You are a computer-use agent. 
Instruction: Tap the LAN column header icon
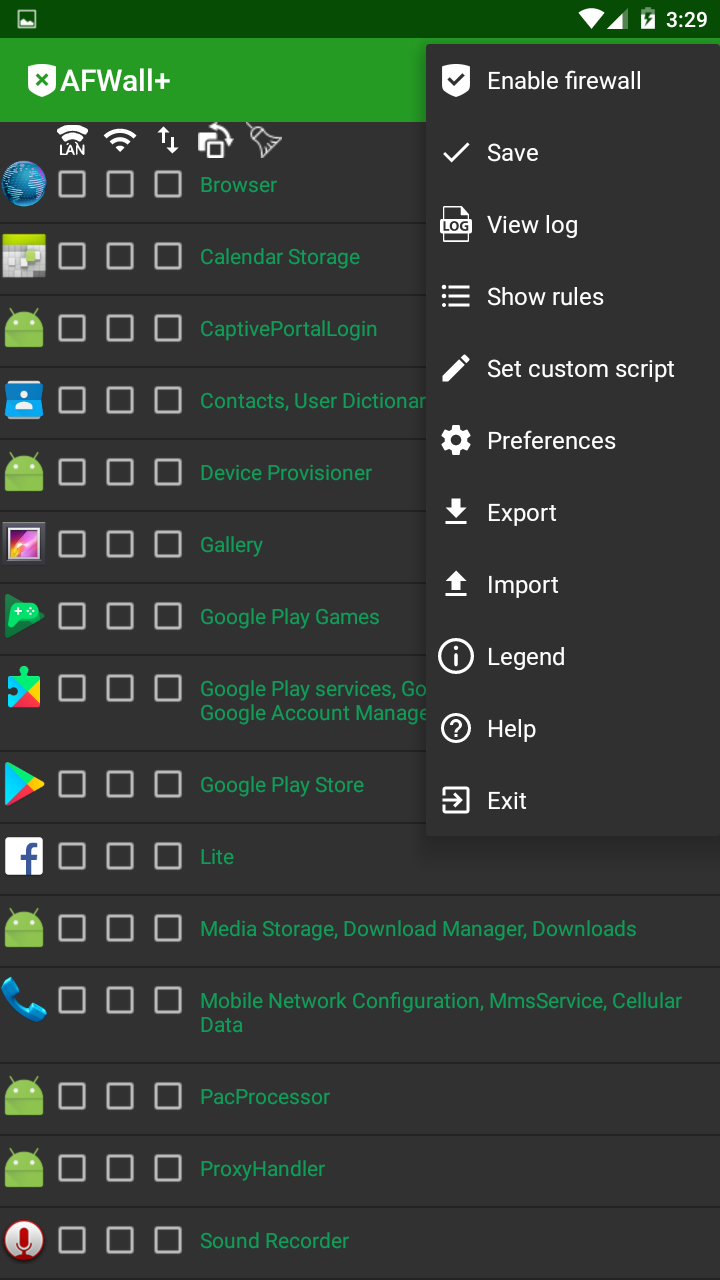coord(72,140)
